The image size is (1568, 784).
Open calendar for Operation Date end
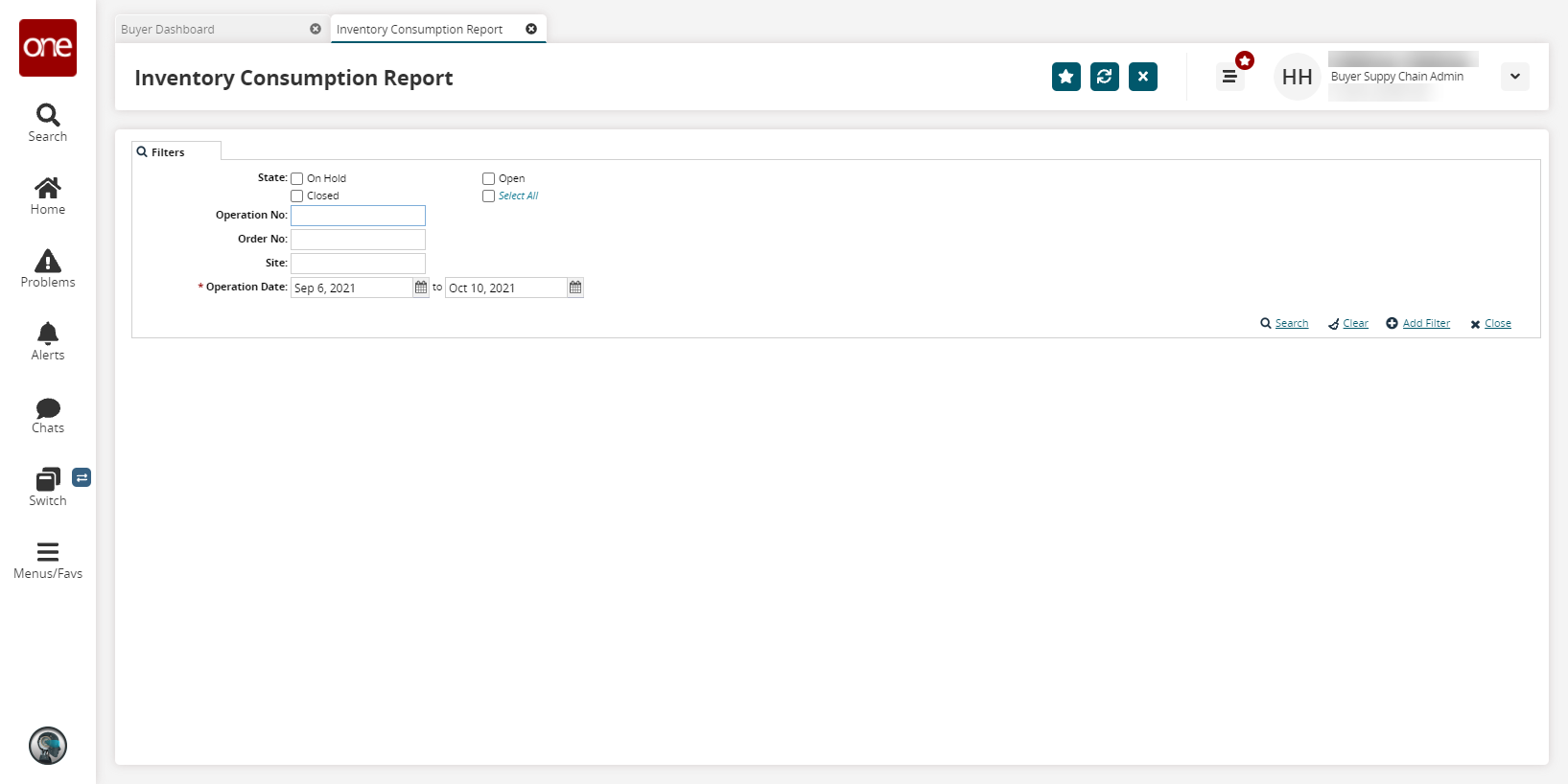[575, 288]
